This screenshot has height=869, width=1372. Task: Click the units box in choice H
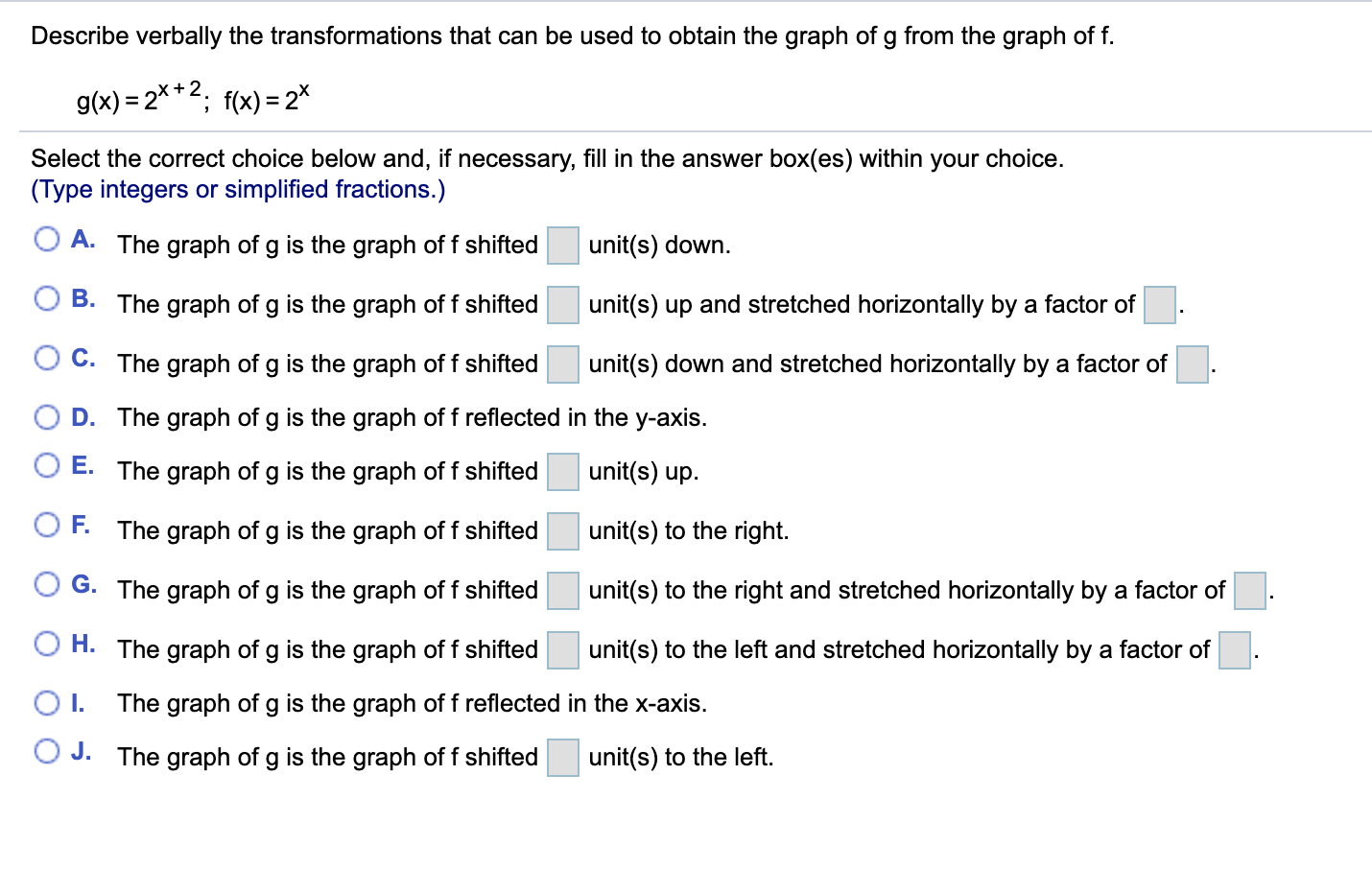pyautogui.click(x=562, y=649)
